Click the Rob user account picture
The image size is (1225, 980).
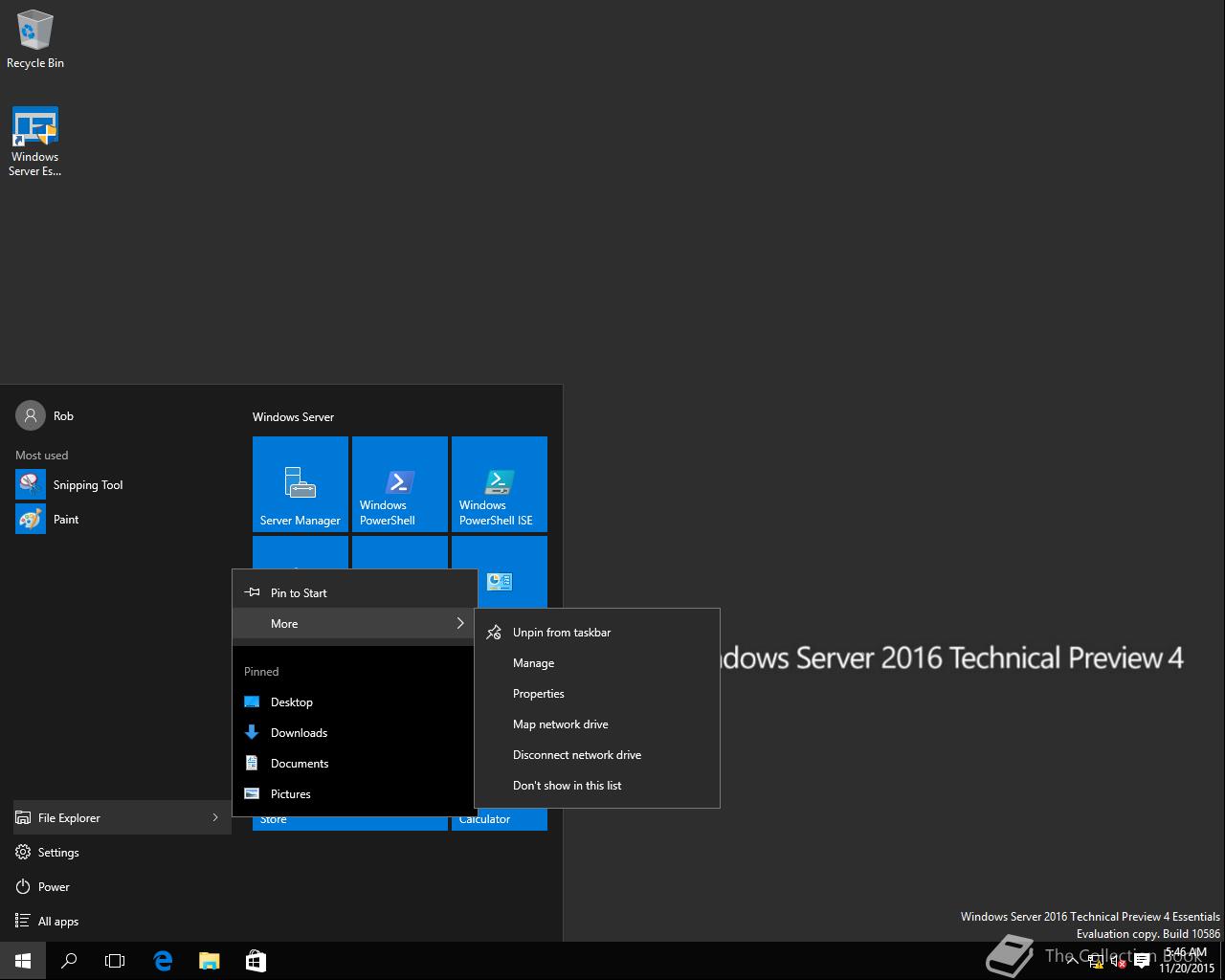tap(31, 415)
